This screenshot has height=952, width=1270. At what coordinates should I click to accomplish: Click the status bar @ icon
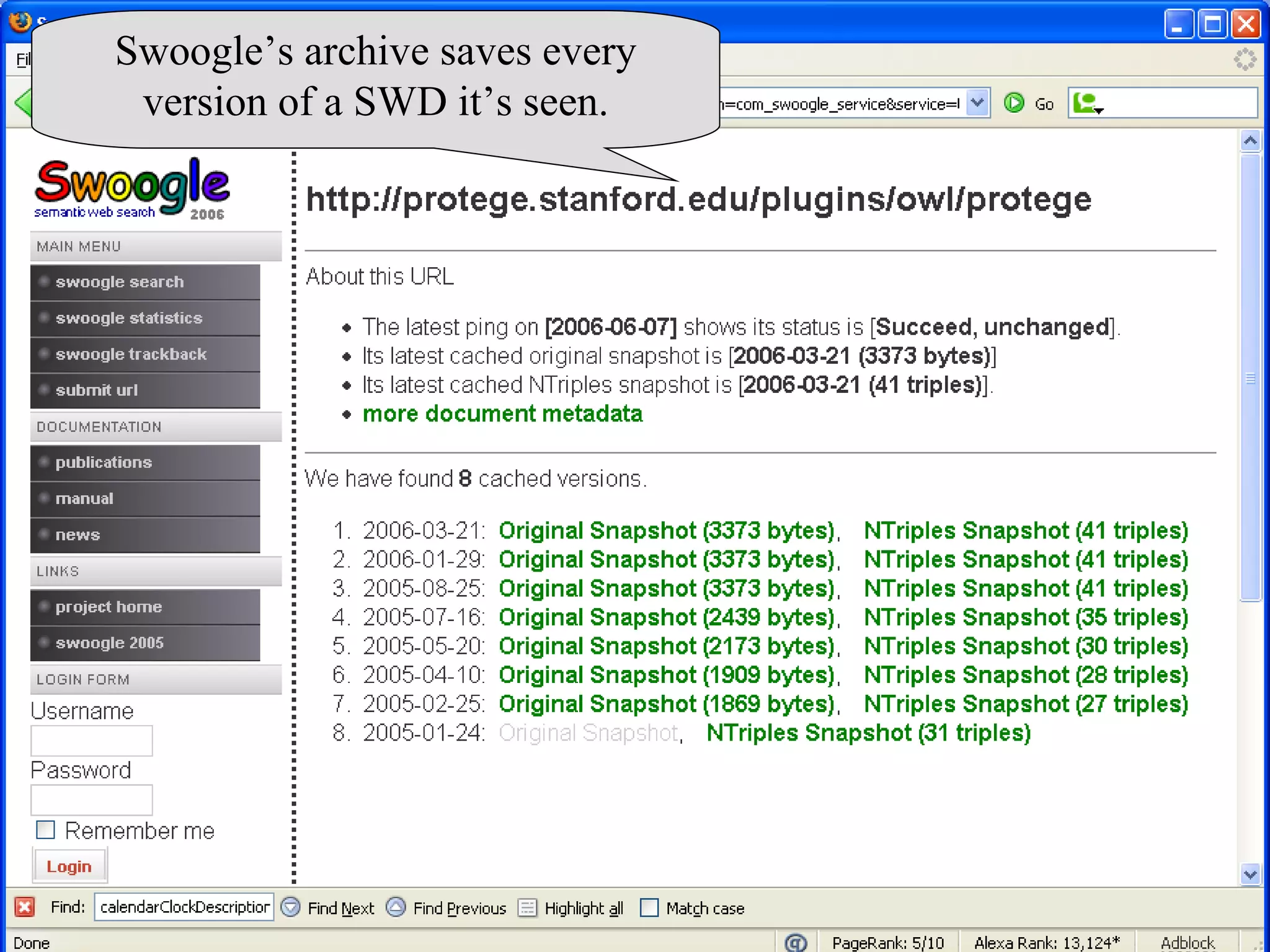(x=796, y=942)
